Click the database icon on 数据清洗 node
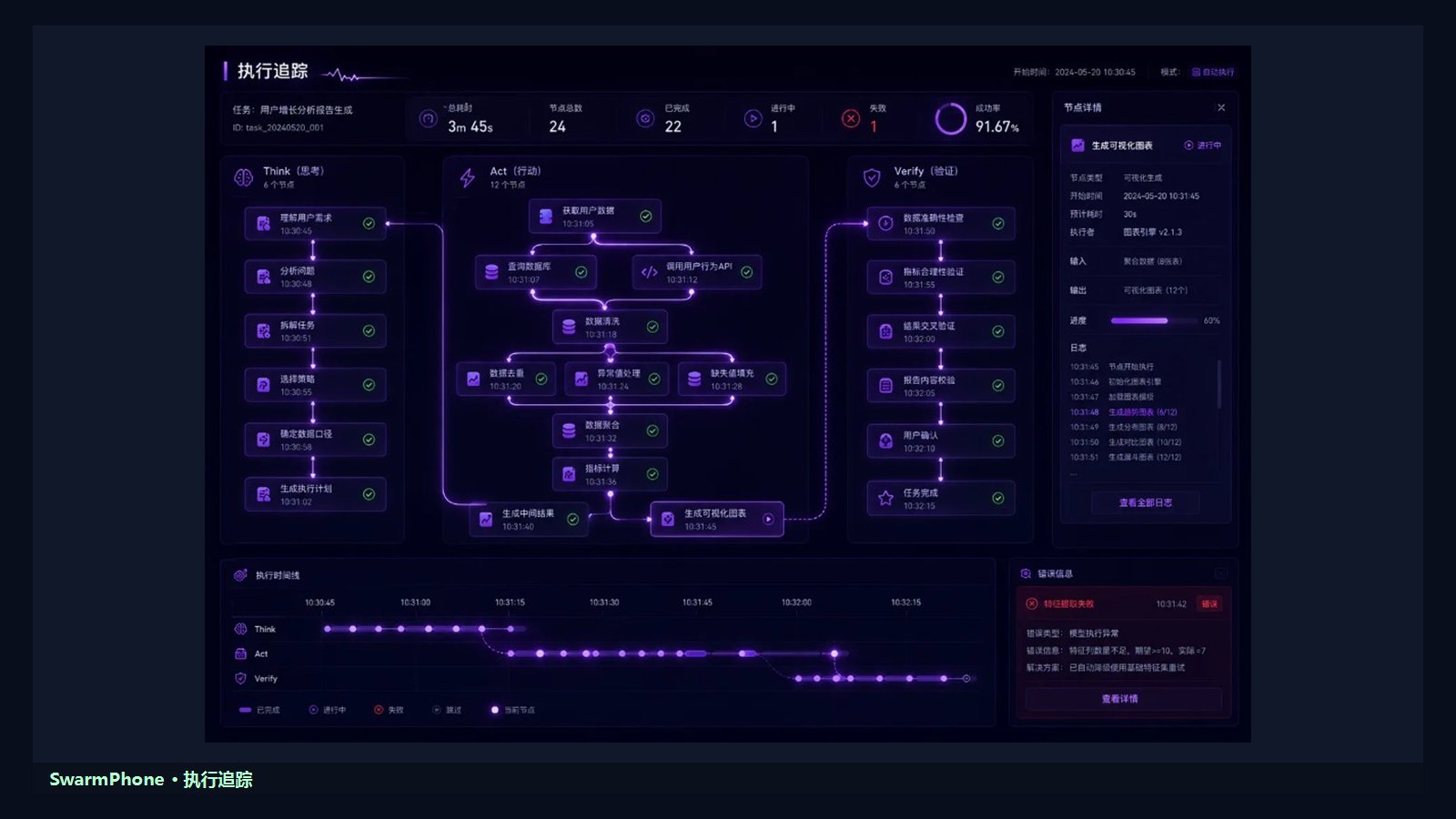 click(569, 327)
